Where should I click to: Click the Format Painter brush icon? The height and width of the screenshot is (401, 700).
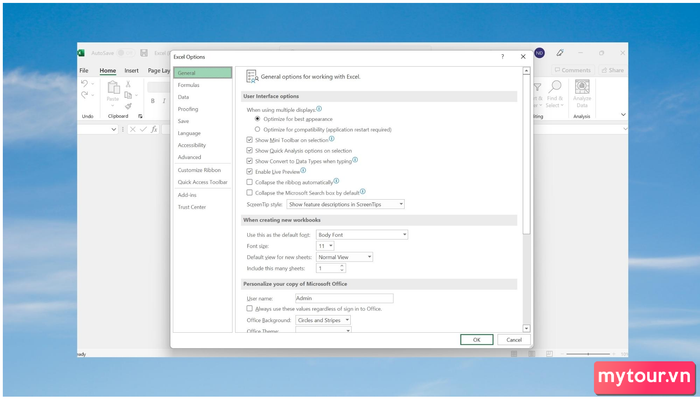tap(128, 106)
